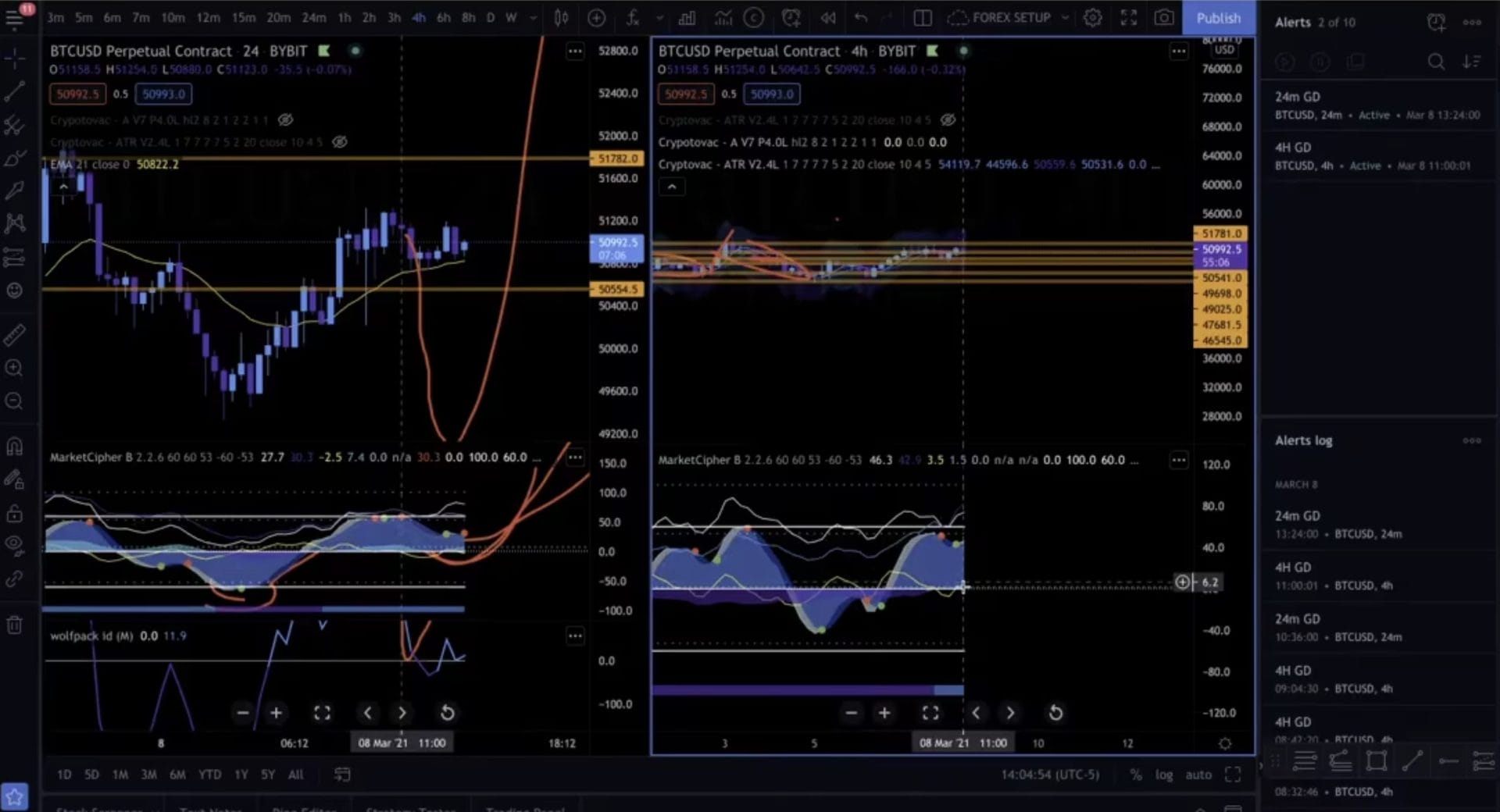This screenshot has width=1500, height=812.
Task: Open the main hamburger menu
Action: pos(14,19)
